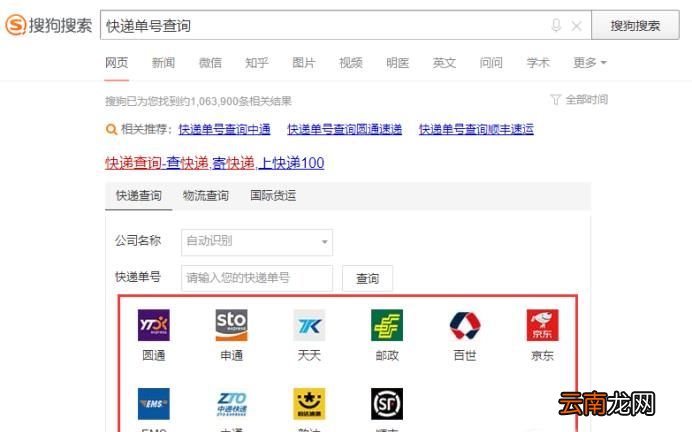Click the 查询 button

[367, 278]
